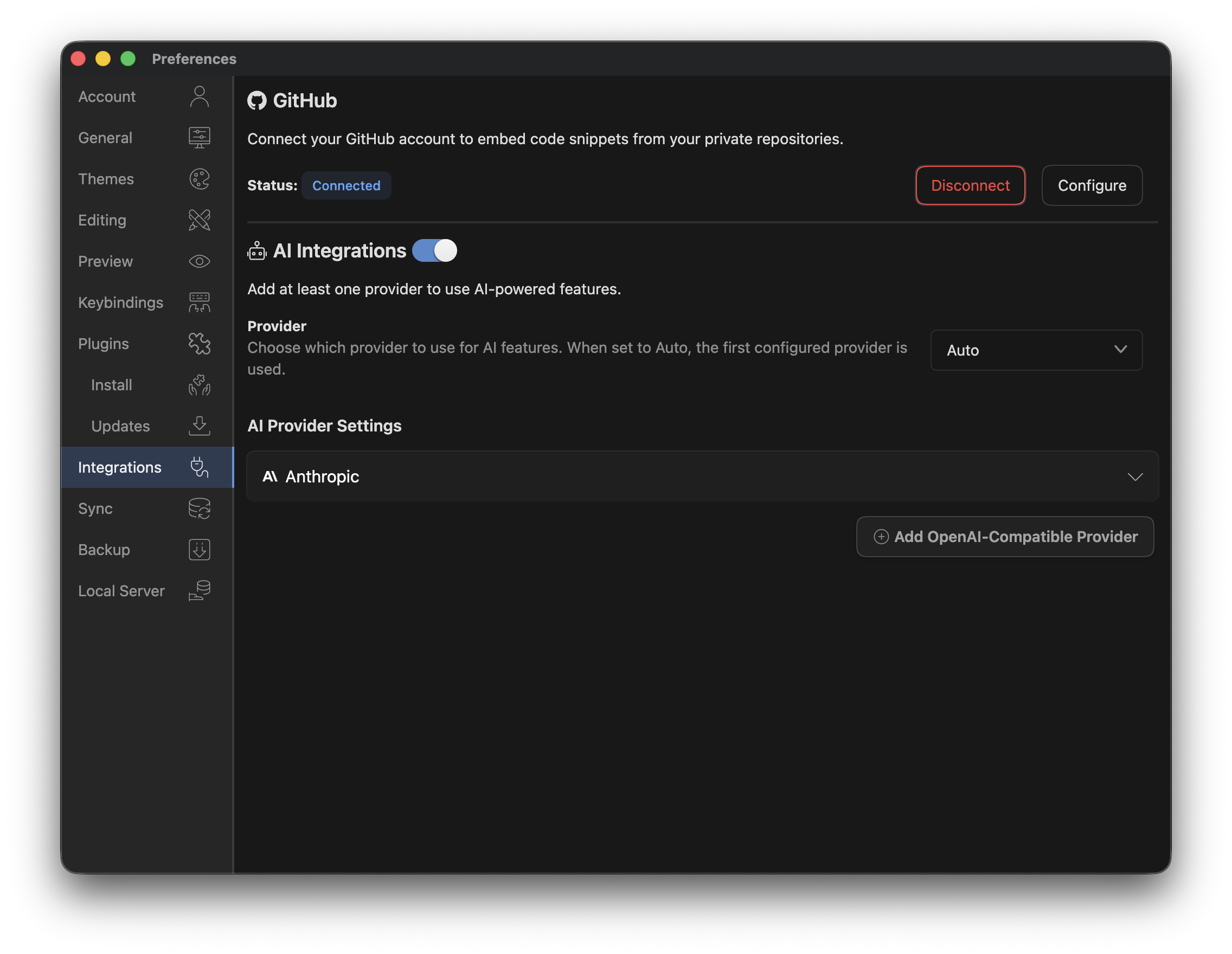The height and width of the screenshot is (954, 1232).
Task: Click the Updates download icon
Action: pyautogui.click(x=199, y=426)
